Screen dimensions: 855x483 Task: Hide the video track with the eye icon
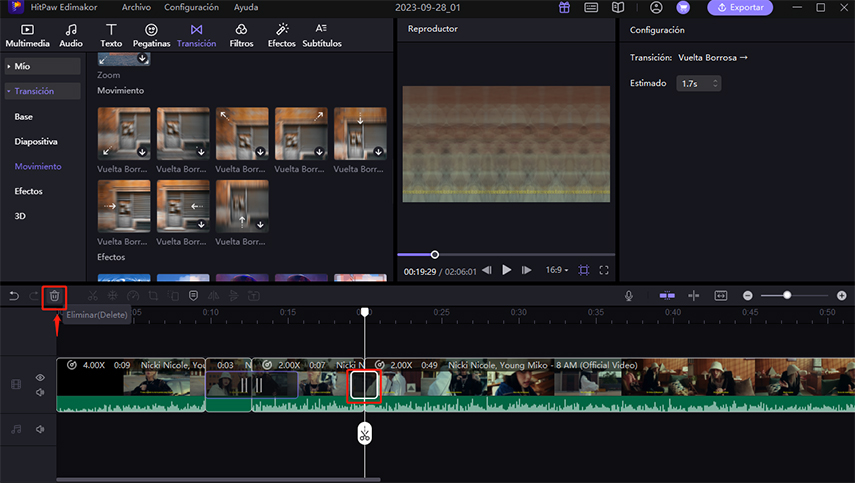(40, 377)
